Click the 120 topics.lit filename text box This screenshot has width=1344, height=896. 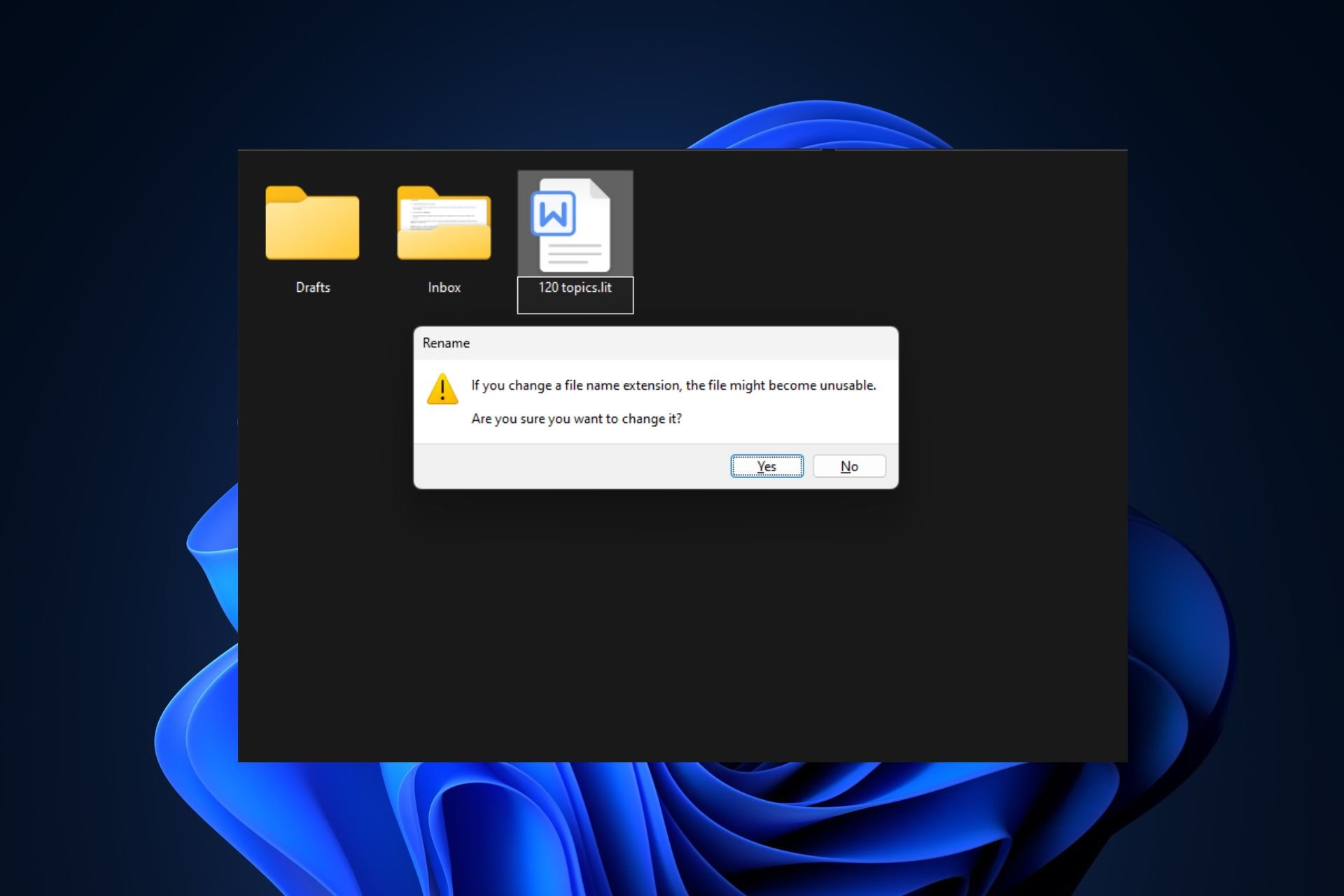coord(574,294)
